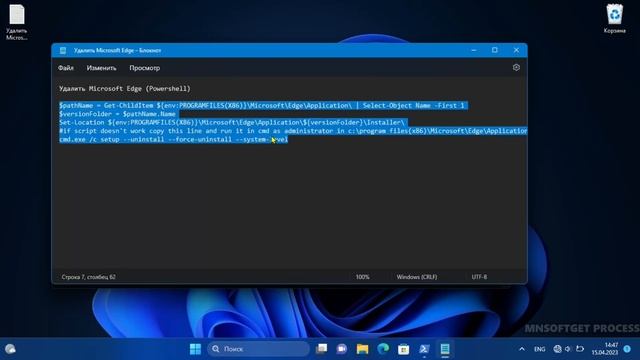This screenshot has width=640, height=360.
Task: Select the Корзина recycle bin icon
Action: pos(614,19)
